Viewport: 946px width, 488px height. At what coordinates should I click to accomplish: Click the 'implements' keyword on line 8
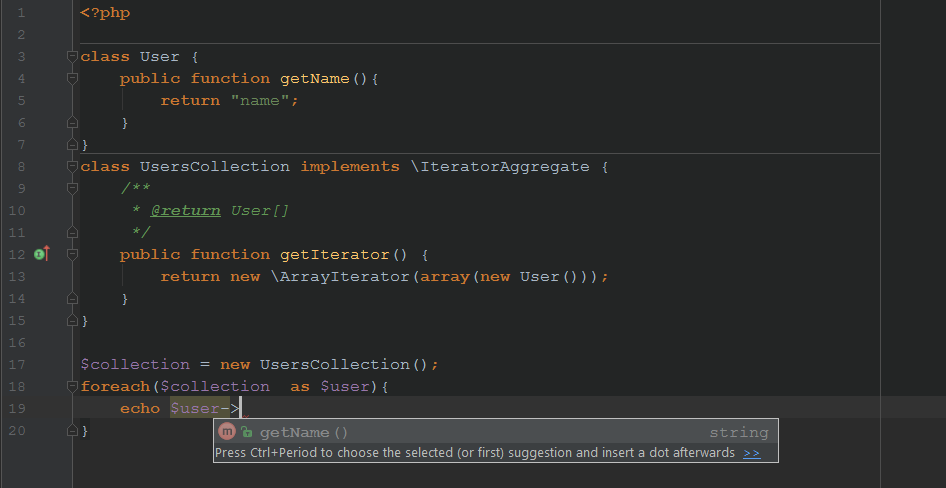pos(350,166)
